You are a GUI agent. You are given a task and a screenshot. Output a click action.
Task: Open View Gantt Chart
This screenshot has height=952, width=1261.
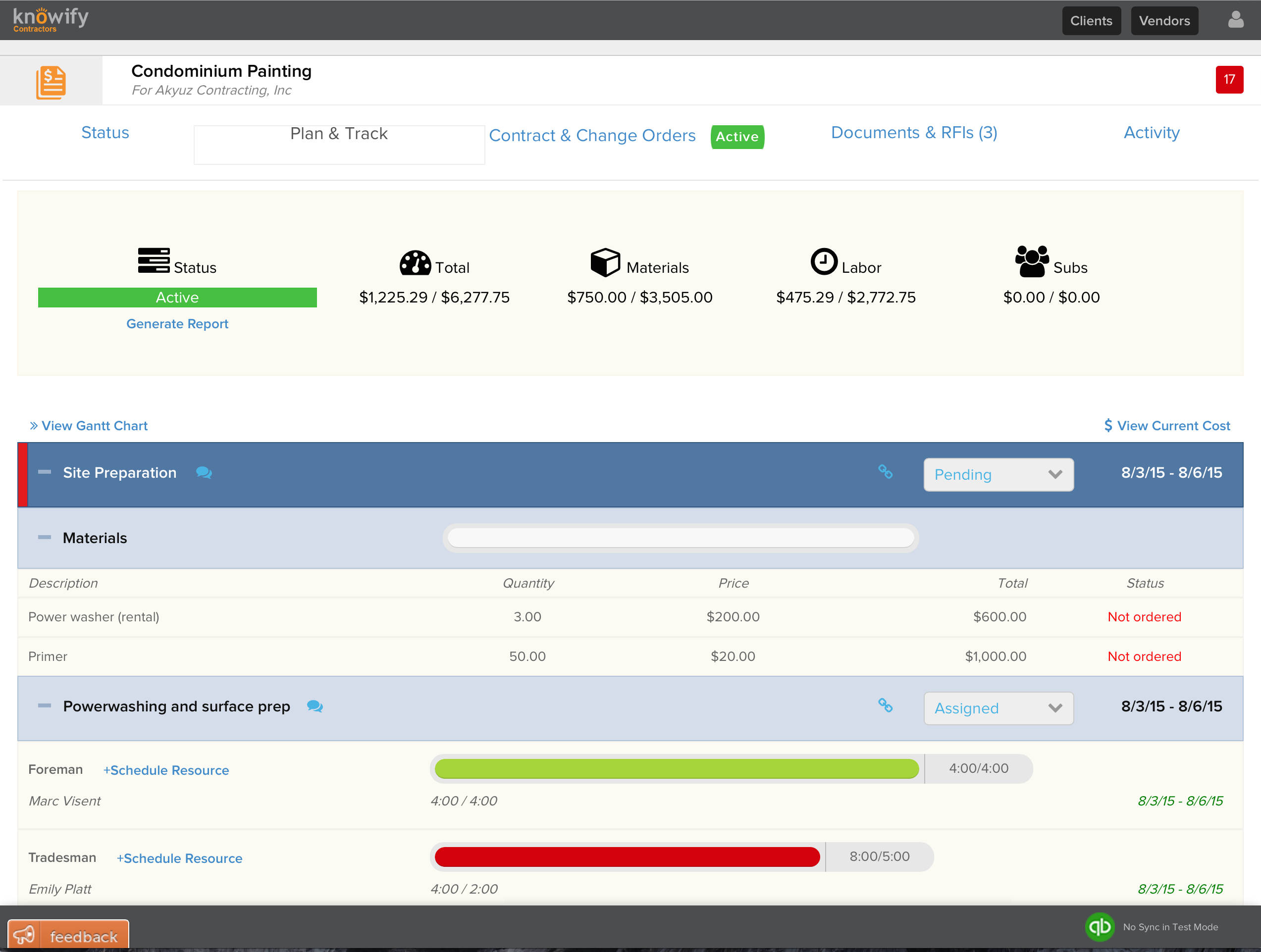click(95, 425)
